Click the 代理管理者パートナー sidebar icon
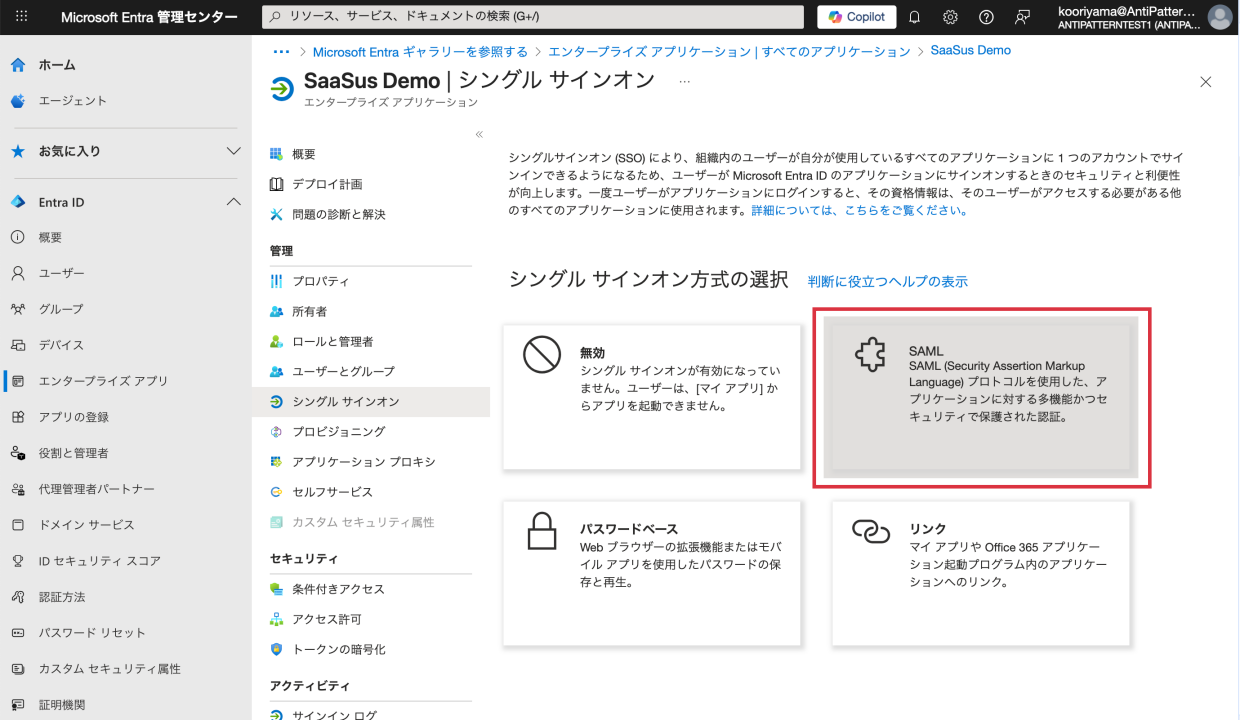Image resolution: width=1240 pixels, height=720 pixels. coord(18,489)
